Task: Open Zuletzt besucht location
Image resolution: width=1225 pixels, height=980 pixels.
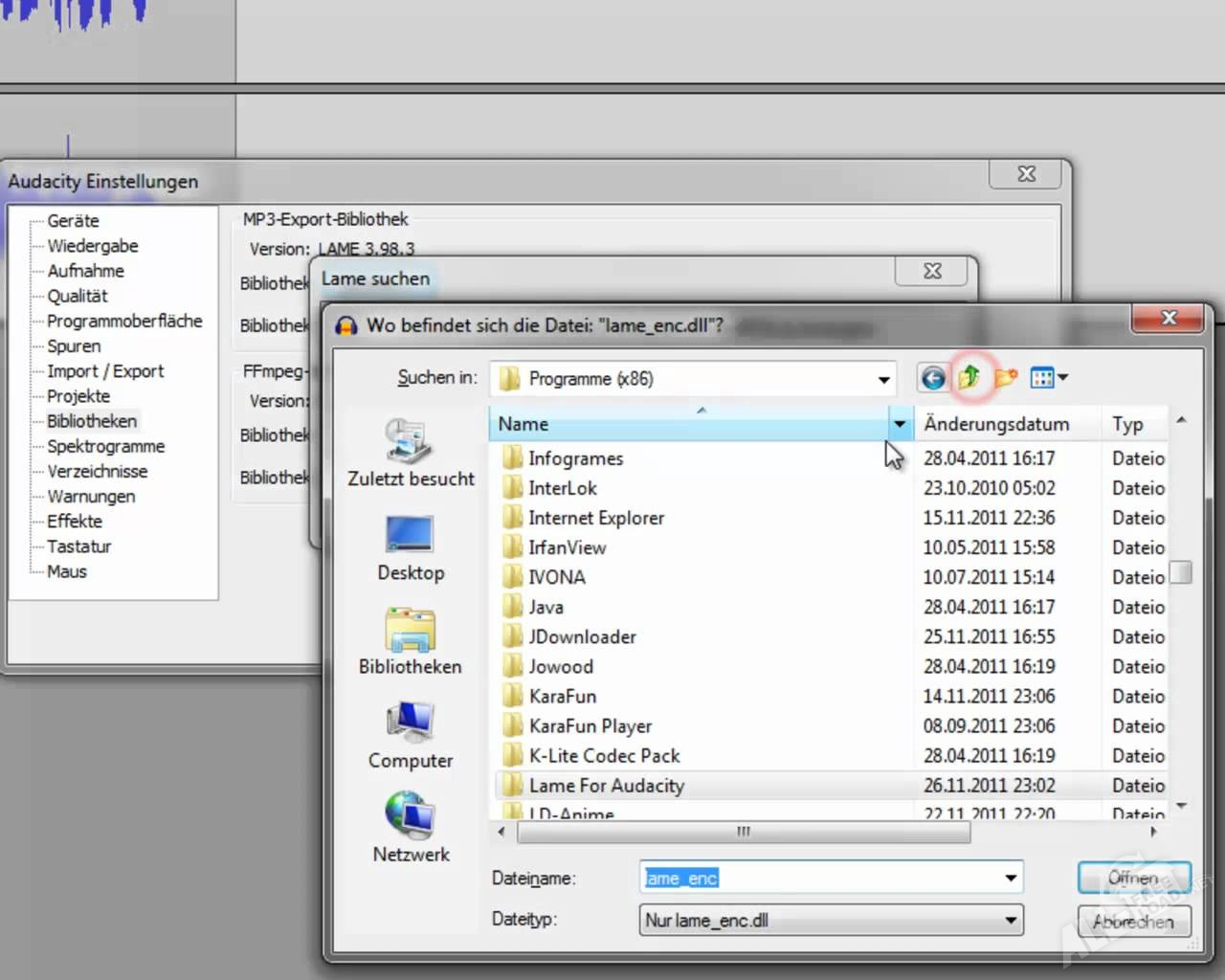Action: 411,454
